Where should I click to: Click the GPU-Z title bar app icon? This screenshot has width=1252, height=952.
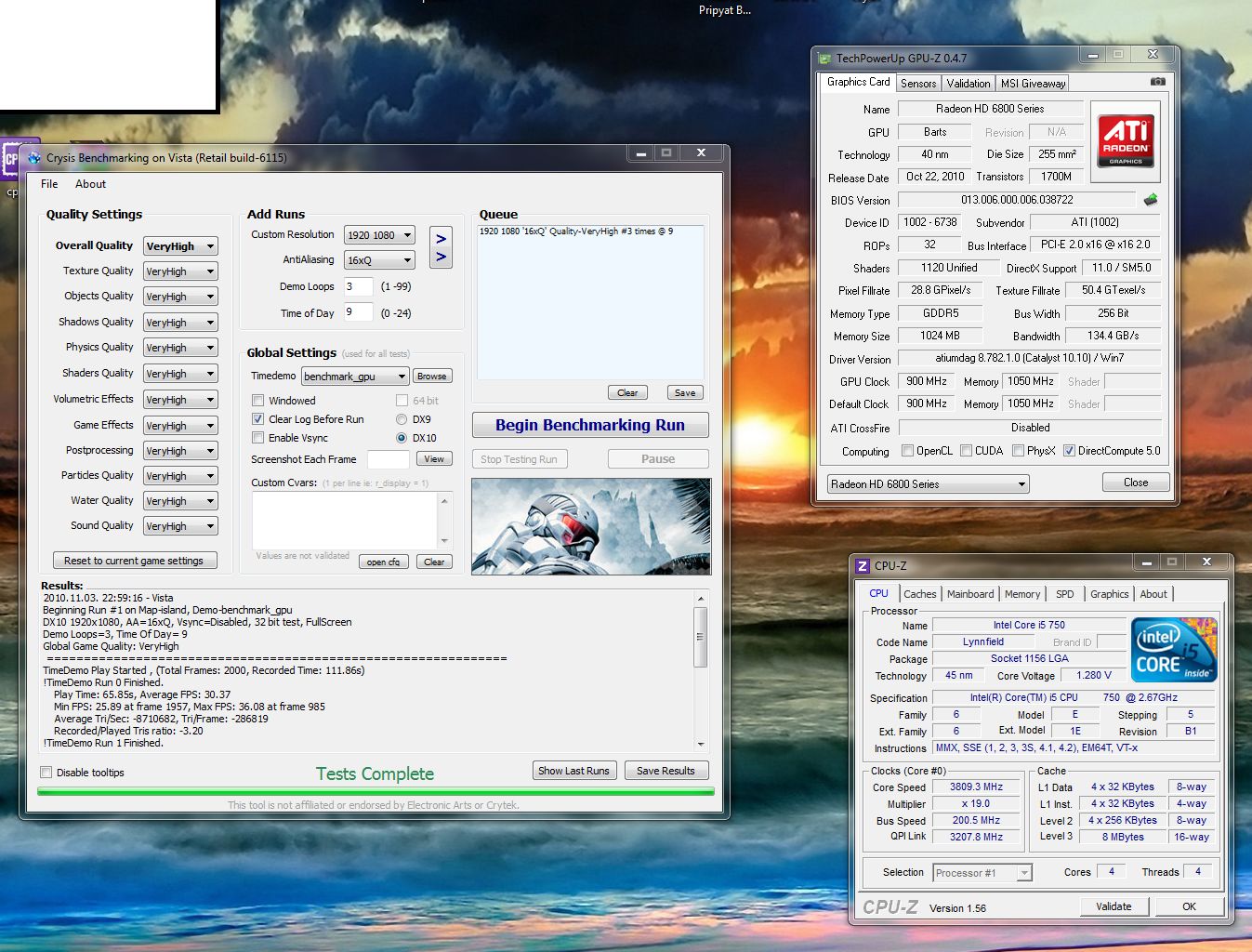824,58
